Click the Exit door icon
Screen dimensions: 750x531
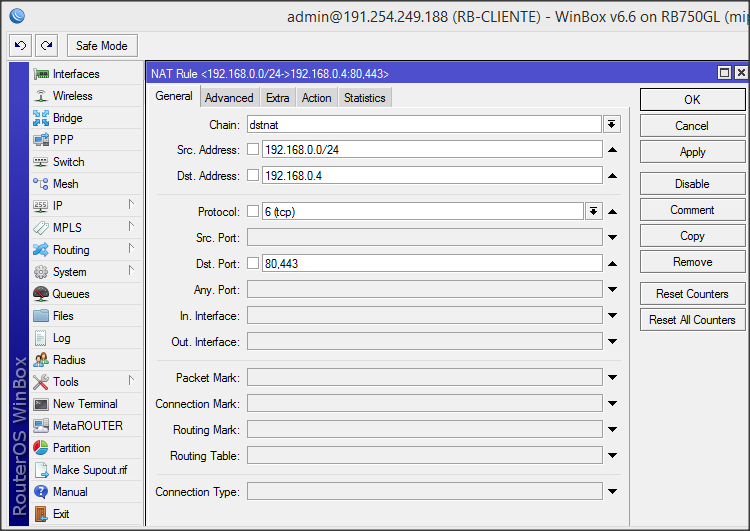[x=41, y=514]
